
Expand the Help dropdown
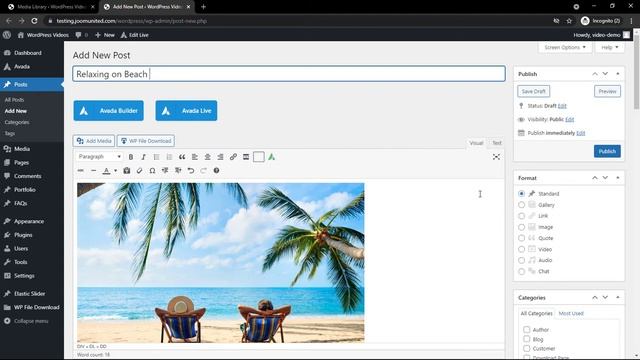tap(609, 47)
